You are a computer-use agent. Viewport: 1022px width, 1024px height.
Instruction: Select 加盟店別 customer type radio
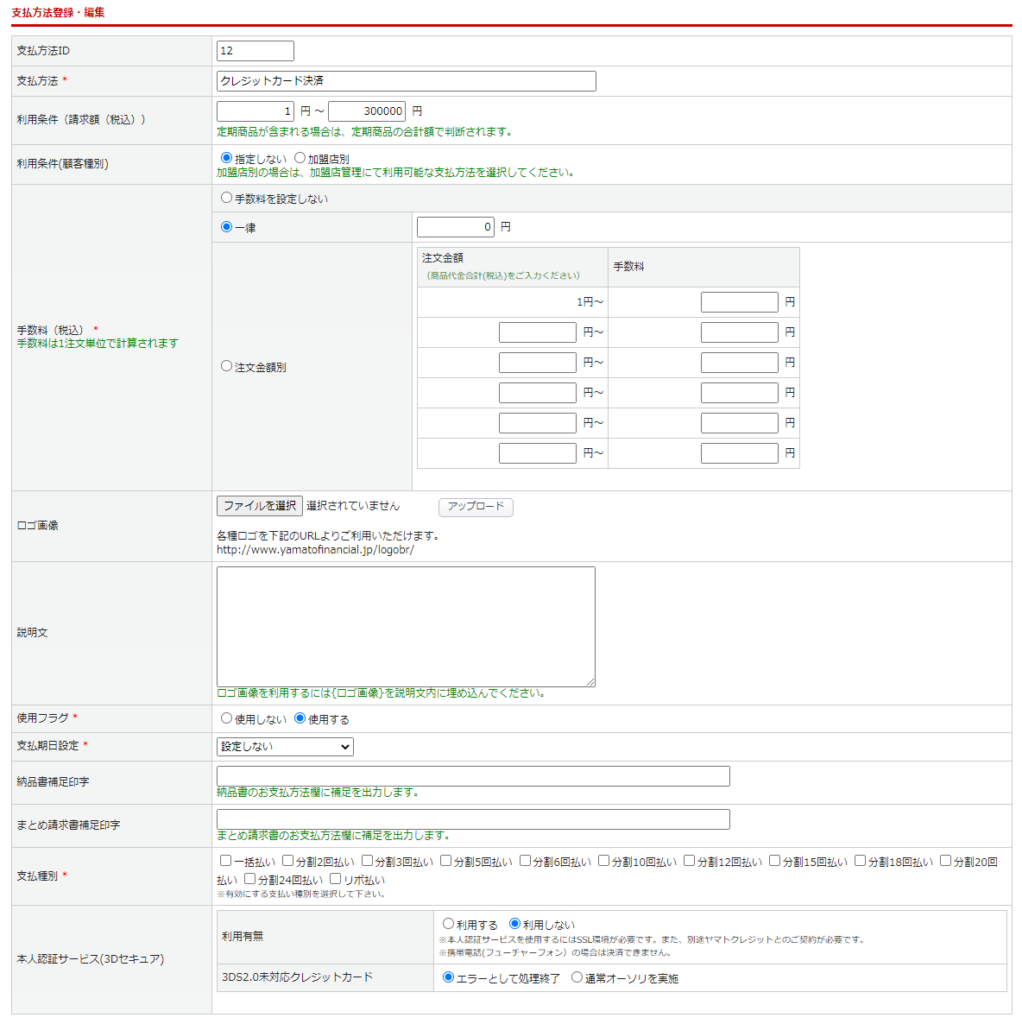point(300,158)
